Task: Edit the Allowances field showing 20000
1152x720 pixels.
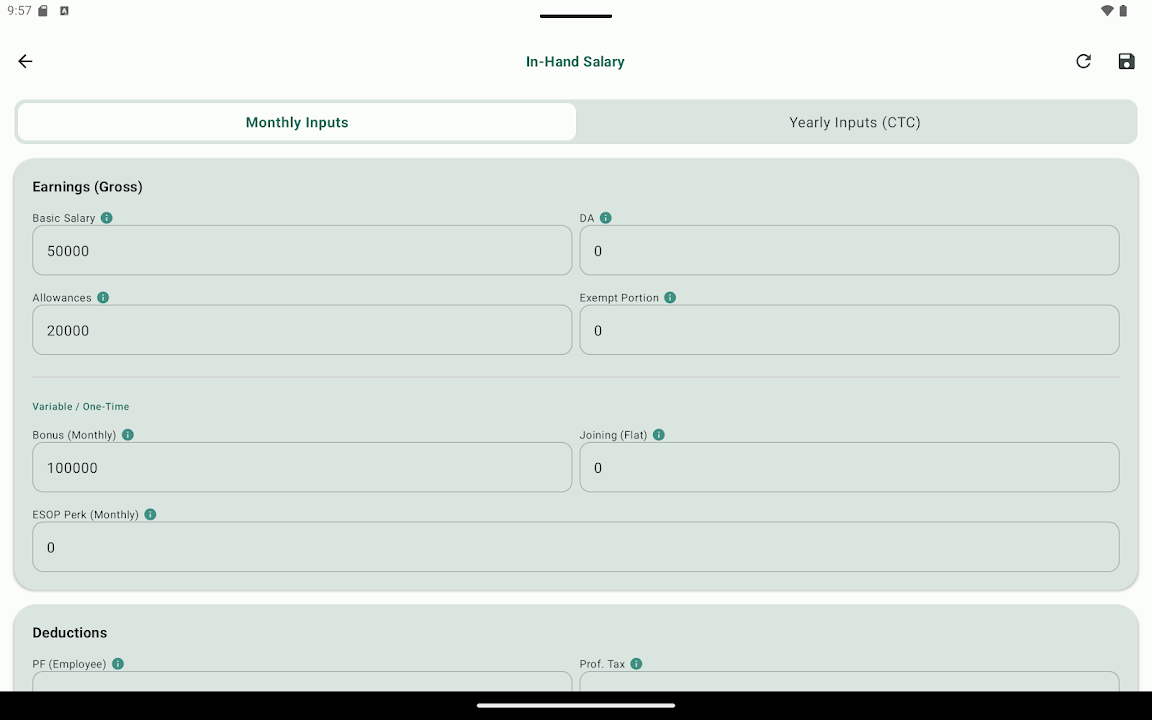Action: (302, 330)
